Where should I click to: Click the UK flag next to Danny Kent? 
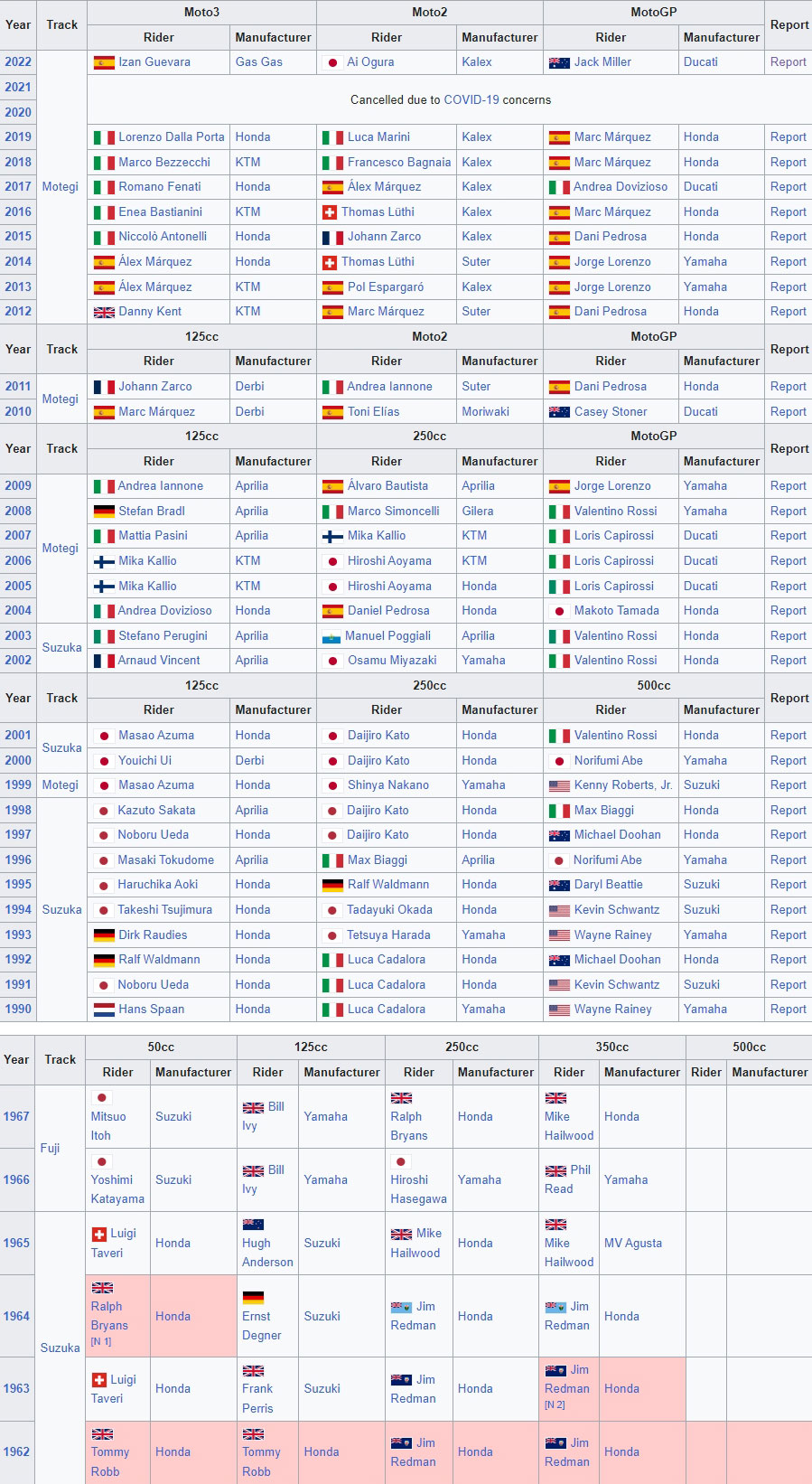tap(104, 312)
